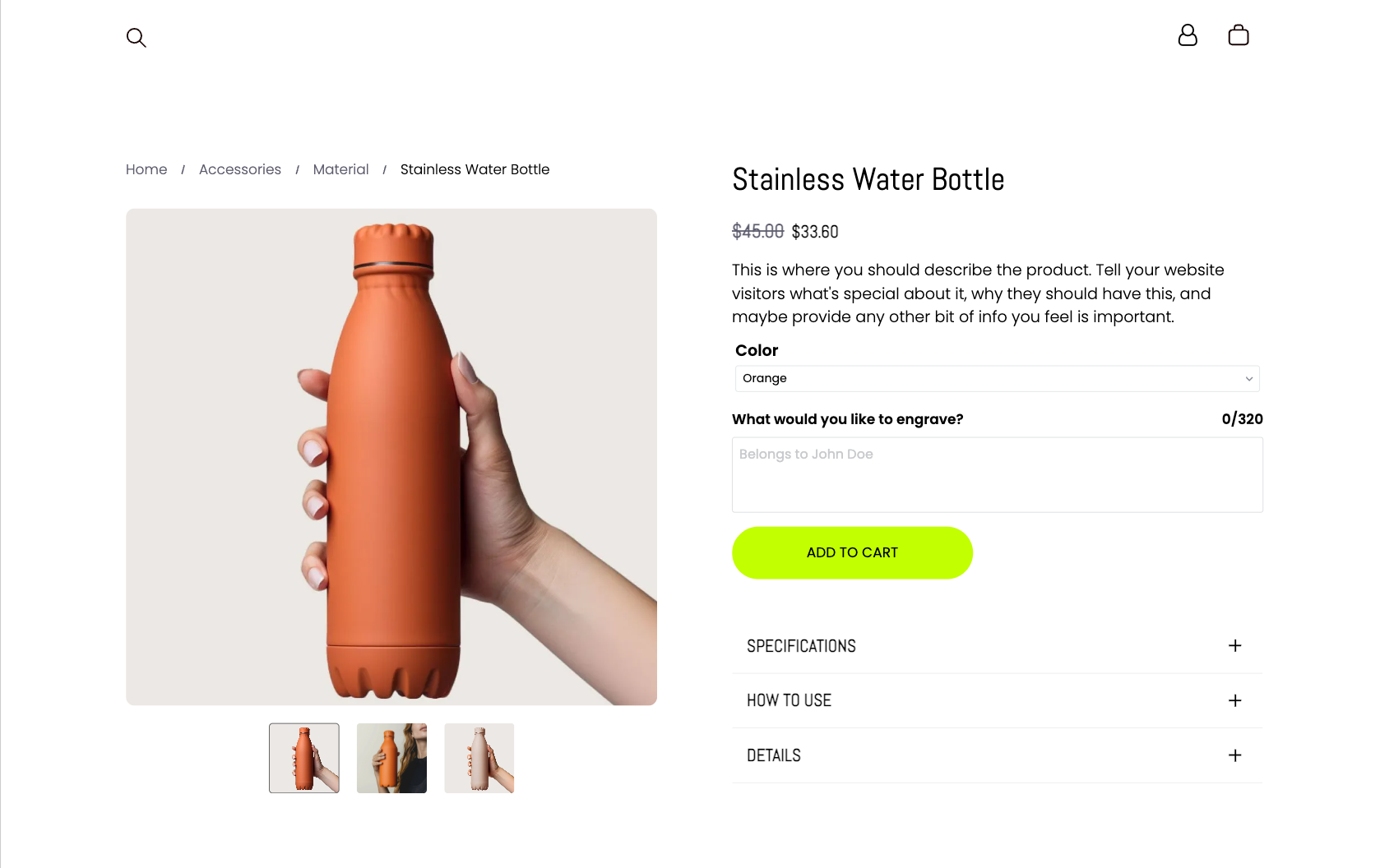
Task: Open the user account icon
Action: 1188,35
